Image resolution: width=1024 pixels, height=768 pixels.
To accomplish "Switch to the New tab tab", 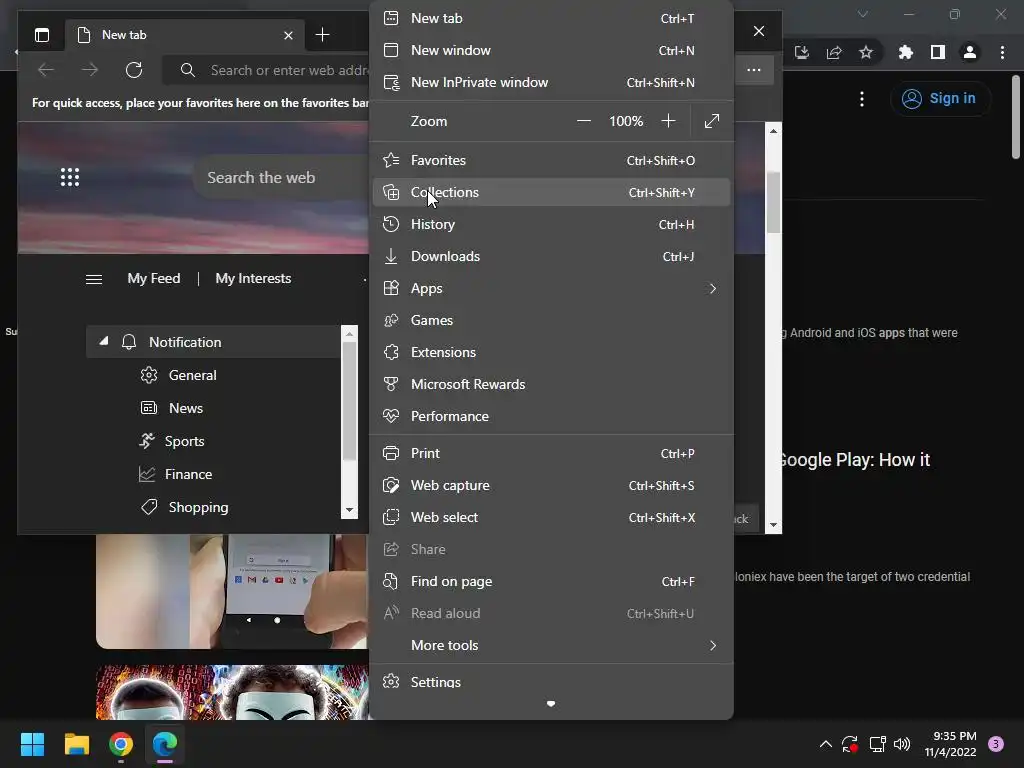I will tap(185, 35).
